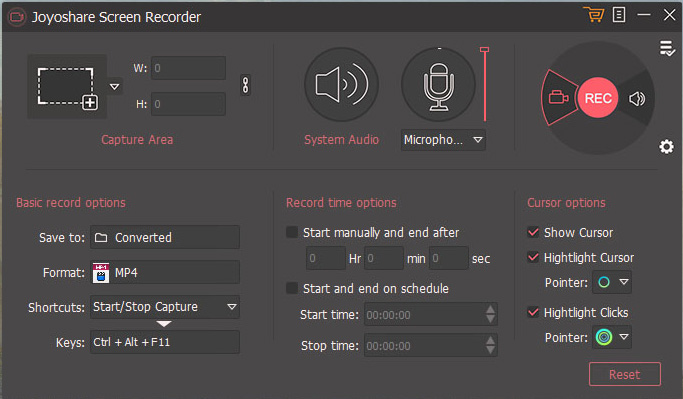Click the Format MP4 field
683x399 pixels.
(x=165, y=273)
